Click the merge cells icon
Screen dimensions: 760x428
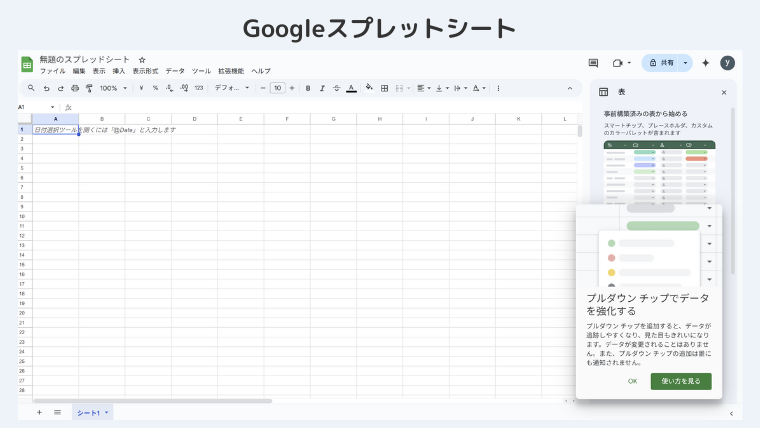[399, 88]
